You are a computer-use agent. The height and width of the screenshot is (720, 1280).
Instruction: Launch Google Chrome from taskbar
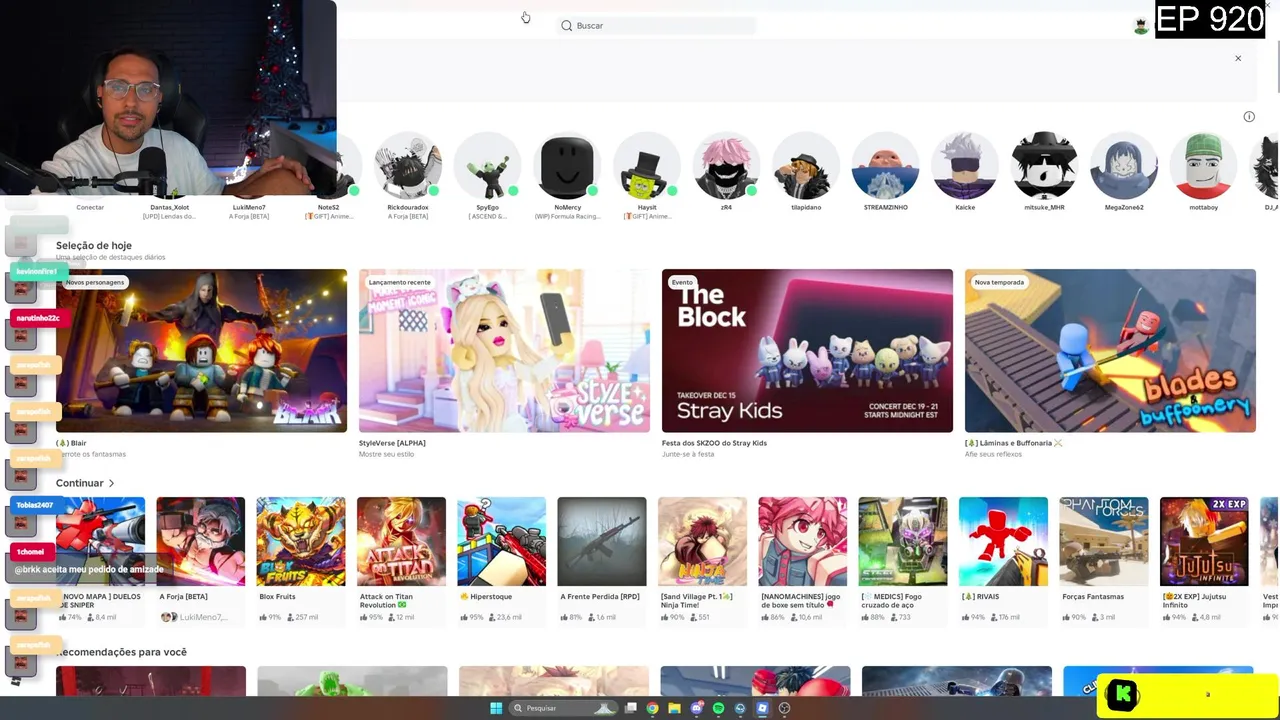tap(653, 708)
